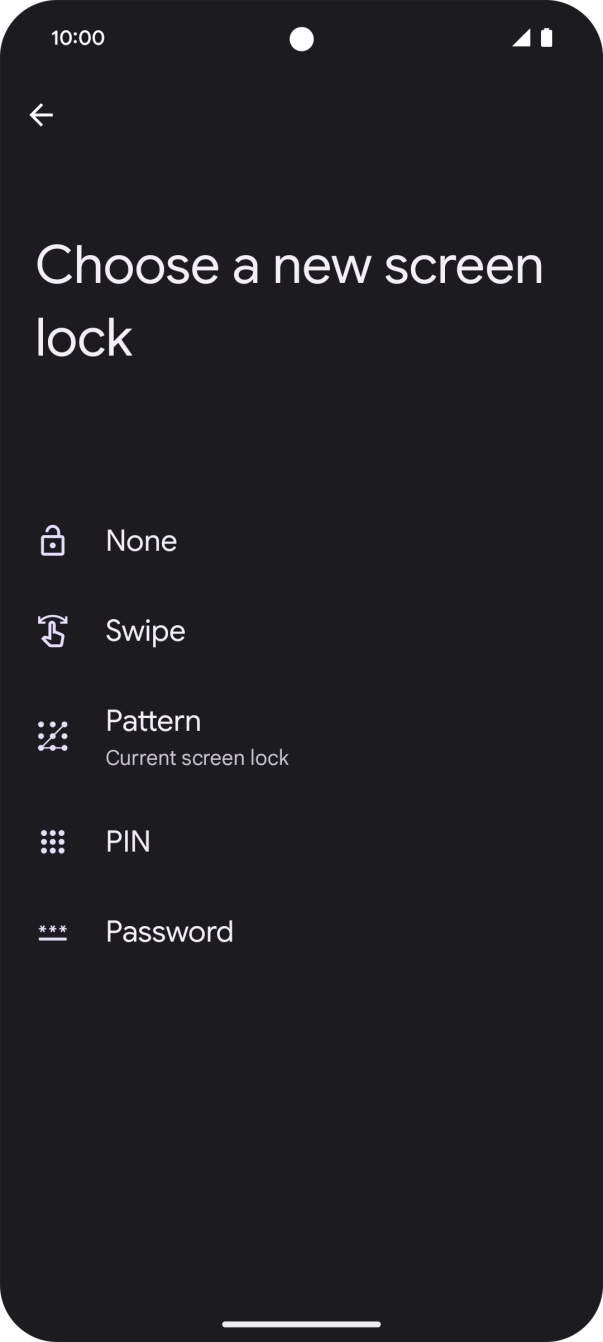603x1342 pixels.
Task: Click the open padlock icon beside None
Action: [x=52, y=541]
